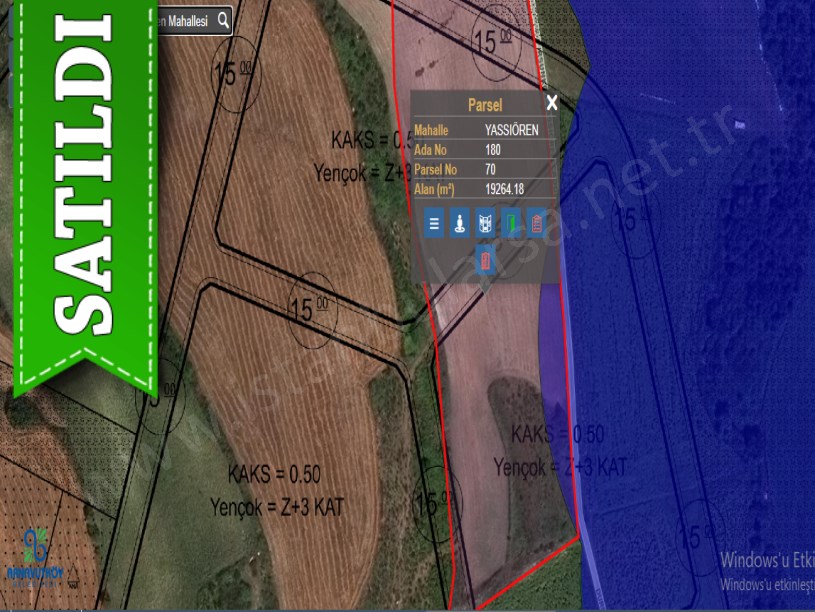
Task: Click the green door icon
Action: (x=511, y=223)
